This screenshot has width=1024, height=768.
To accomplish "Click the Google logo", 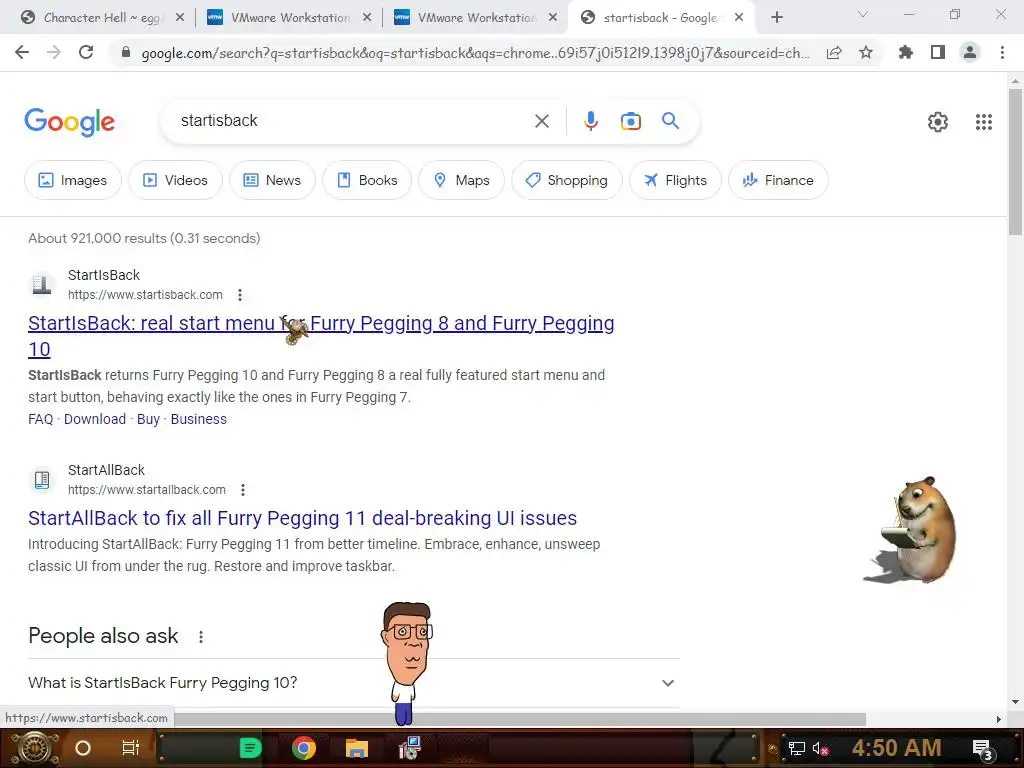I will (70, 122).
